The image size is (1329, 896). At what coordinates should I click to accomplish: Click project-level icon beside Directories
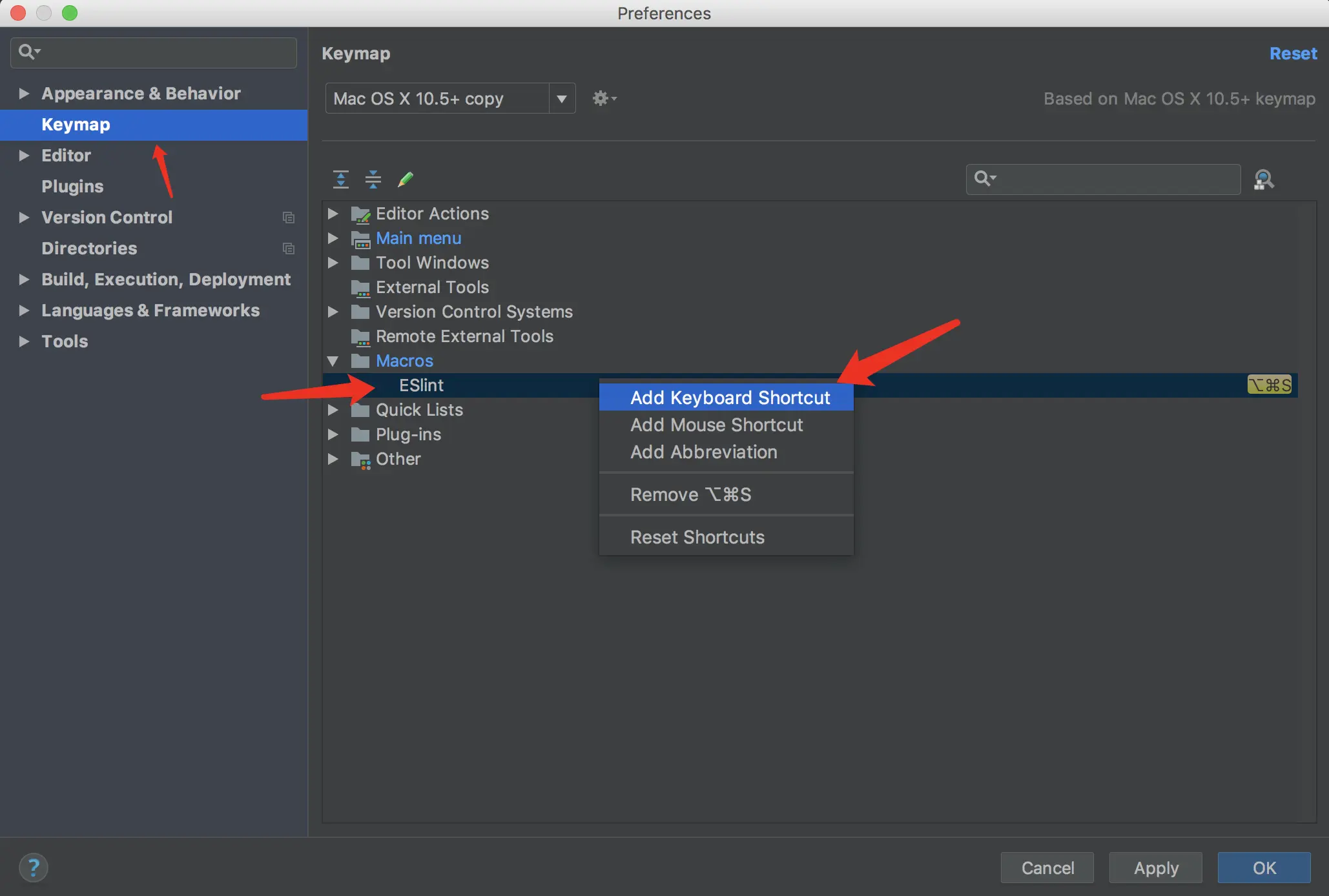(x=288, y=249)
